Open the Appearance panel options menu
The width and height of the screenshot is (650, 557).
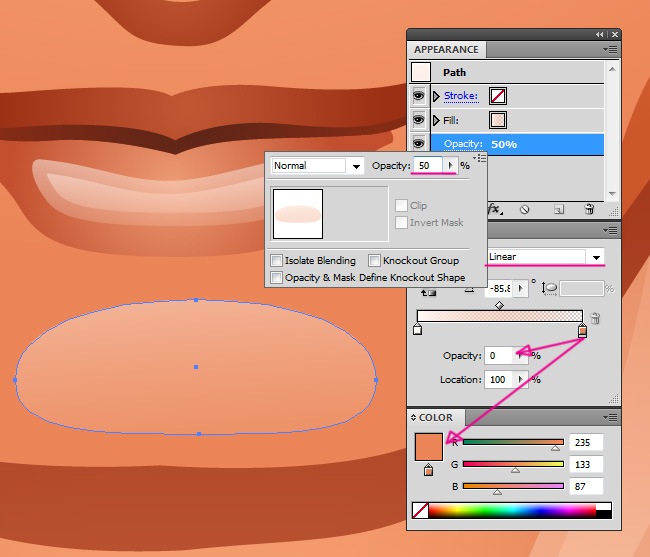608,49
